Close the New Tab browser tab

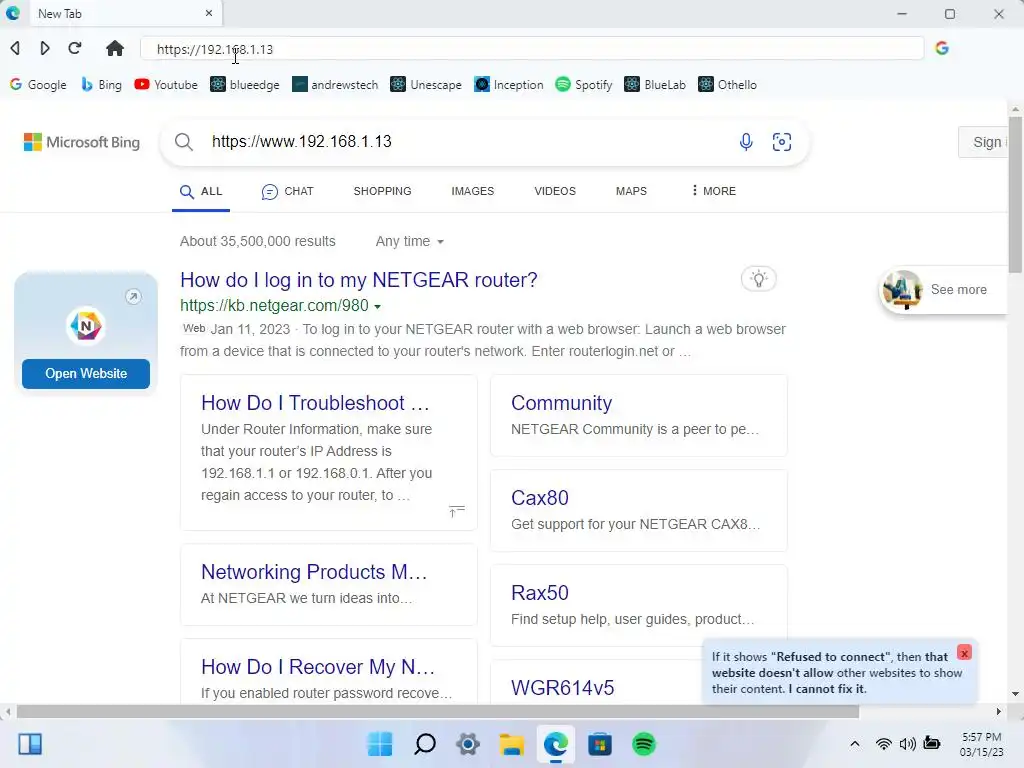click(x=208, y=13)
